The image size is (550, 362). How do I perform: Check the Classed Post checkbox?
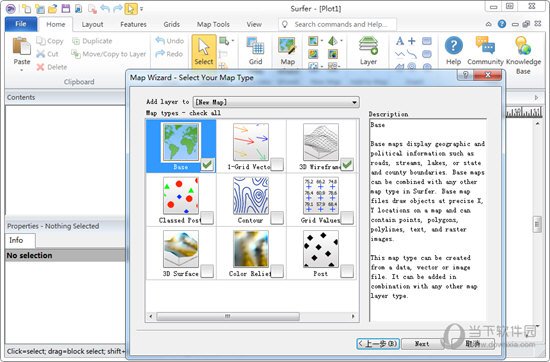(x=207, y=217)
